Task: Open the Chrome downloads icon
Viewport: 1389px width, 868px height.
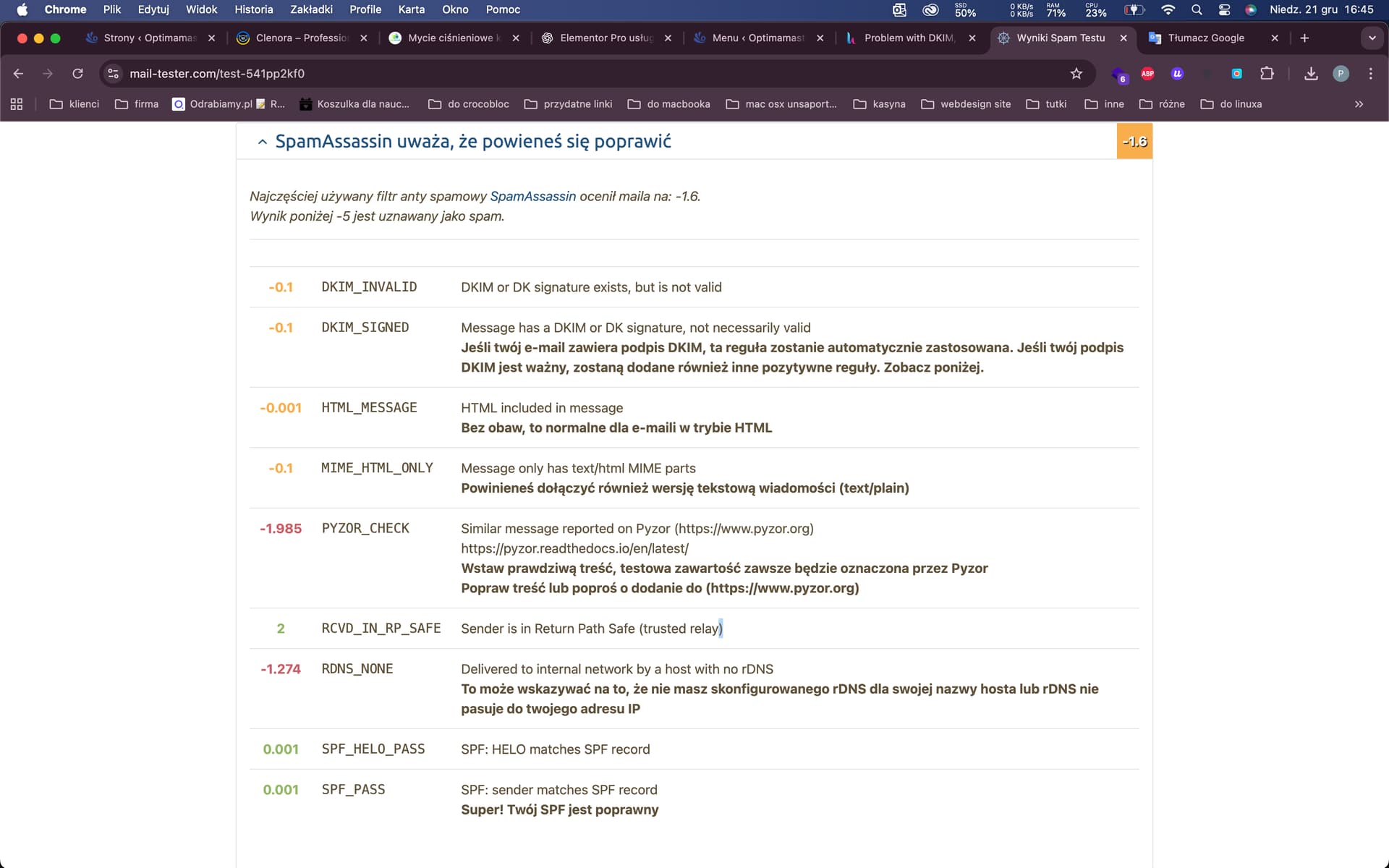Action: tap(1310, 74)
